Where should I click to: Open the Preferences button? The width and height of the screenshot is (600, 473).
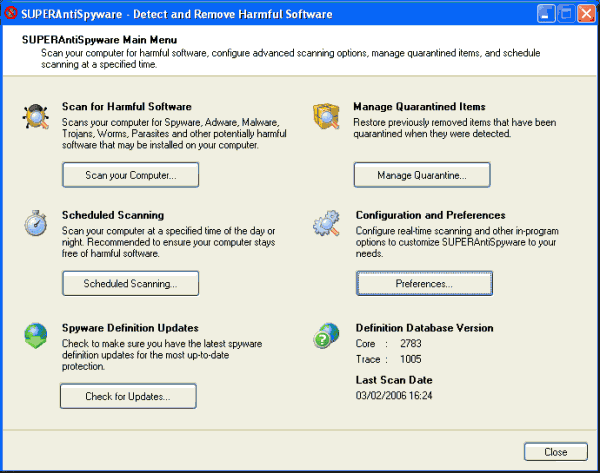[424, 283]
